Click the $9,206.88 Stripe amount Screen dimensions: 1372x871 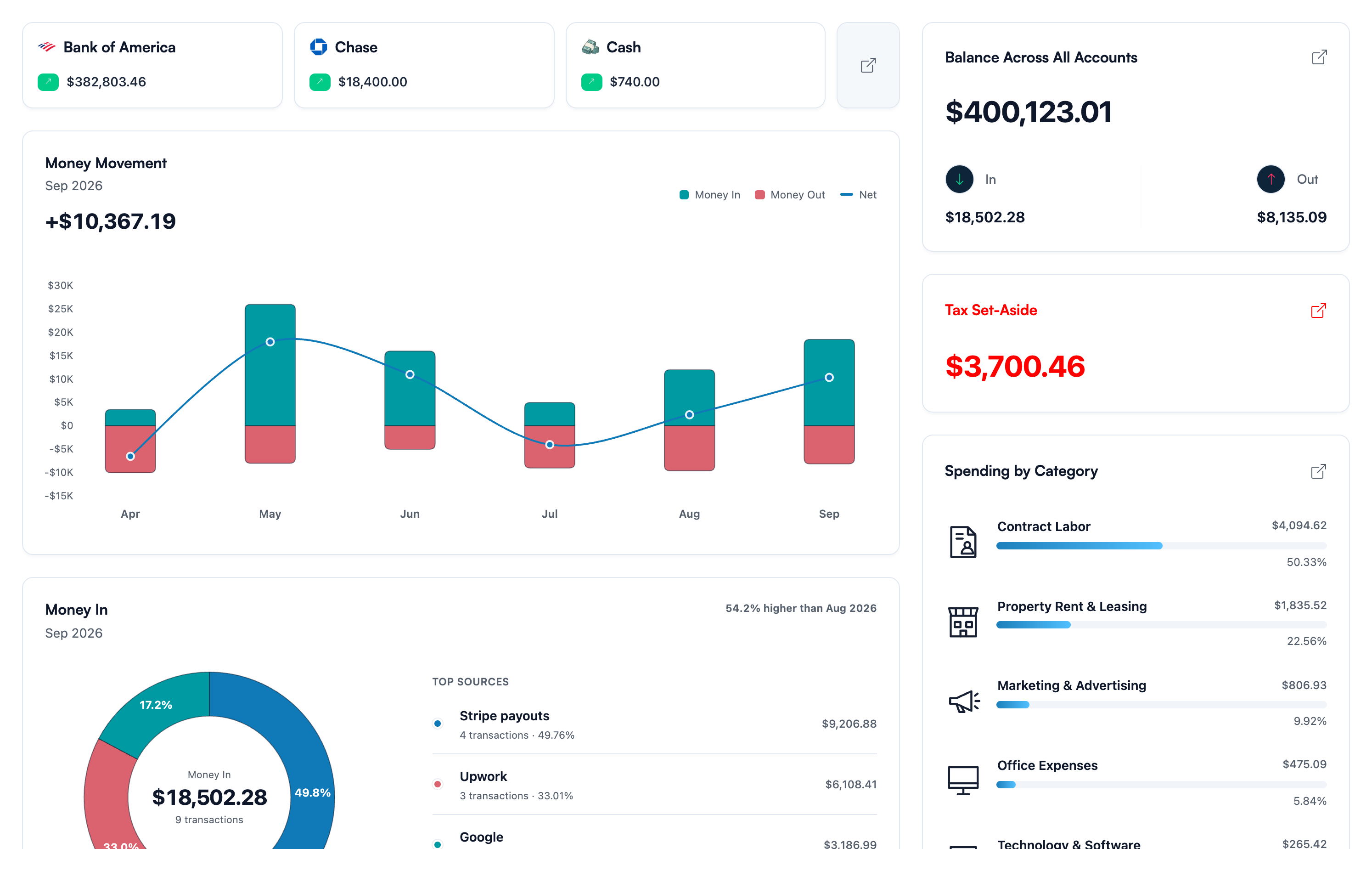(x=849, y=724)
